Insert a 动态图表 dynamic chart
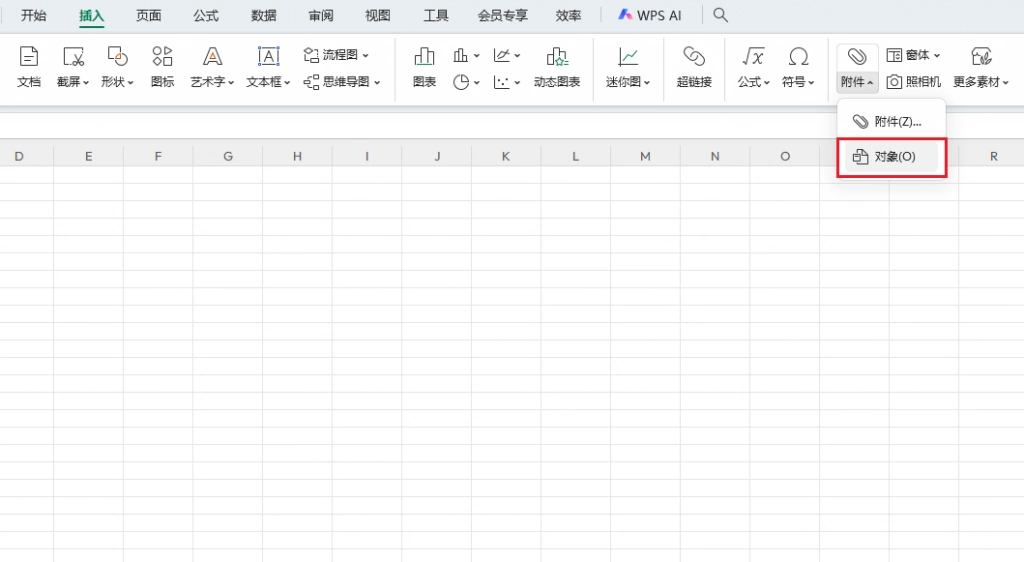 (x=557, y=67)
